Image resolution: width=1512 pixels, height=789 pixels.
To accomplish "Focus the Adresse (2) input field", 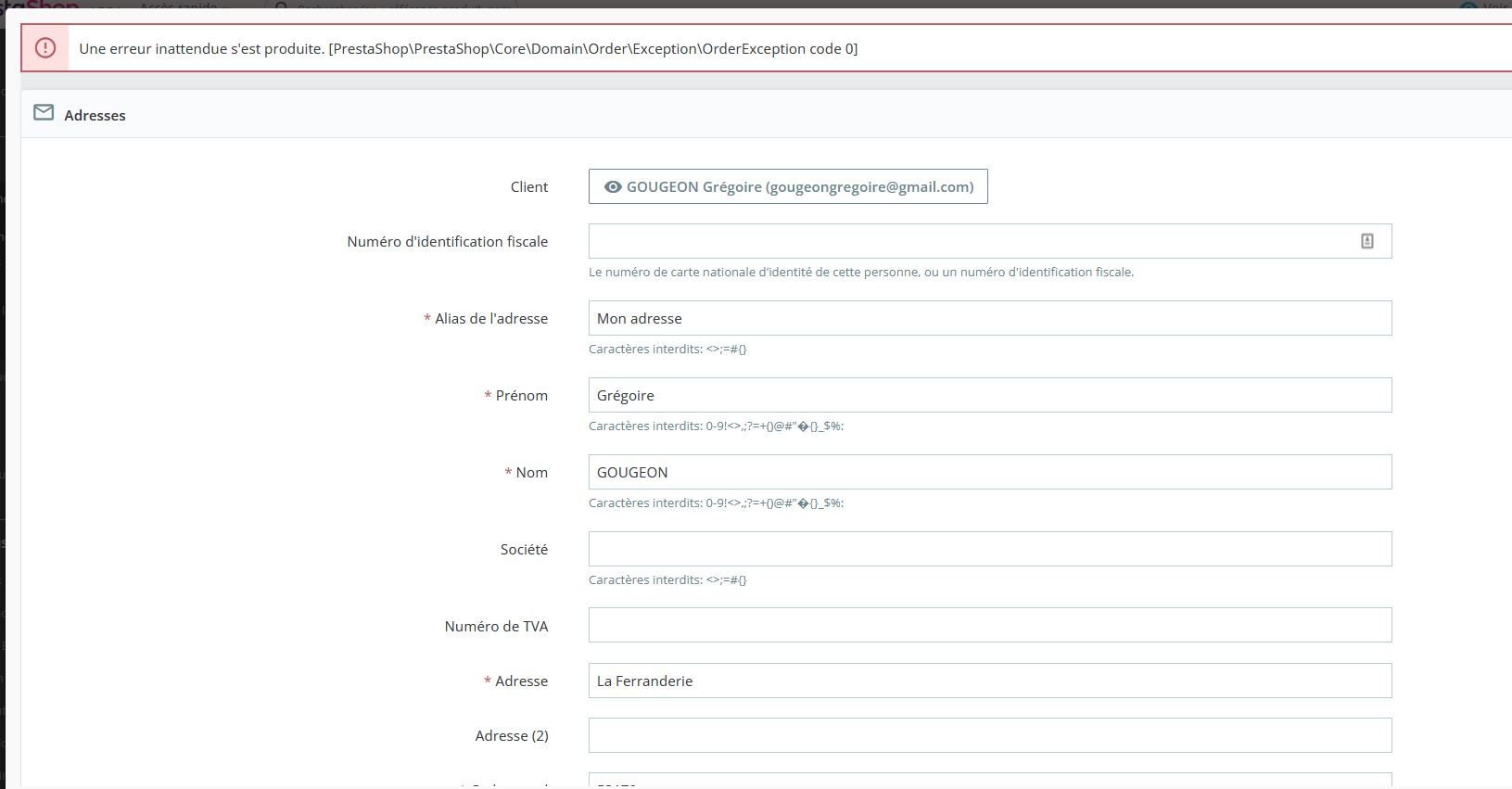I will click(990, 735).
